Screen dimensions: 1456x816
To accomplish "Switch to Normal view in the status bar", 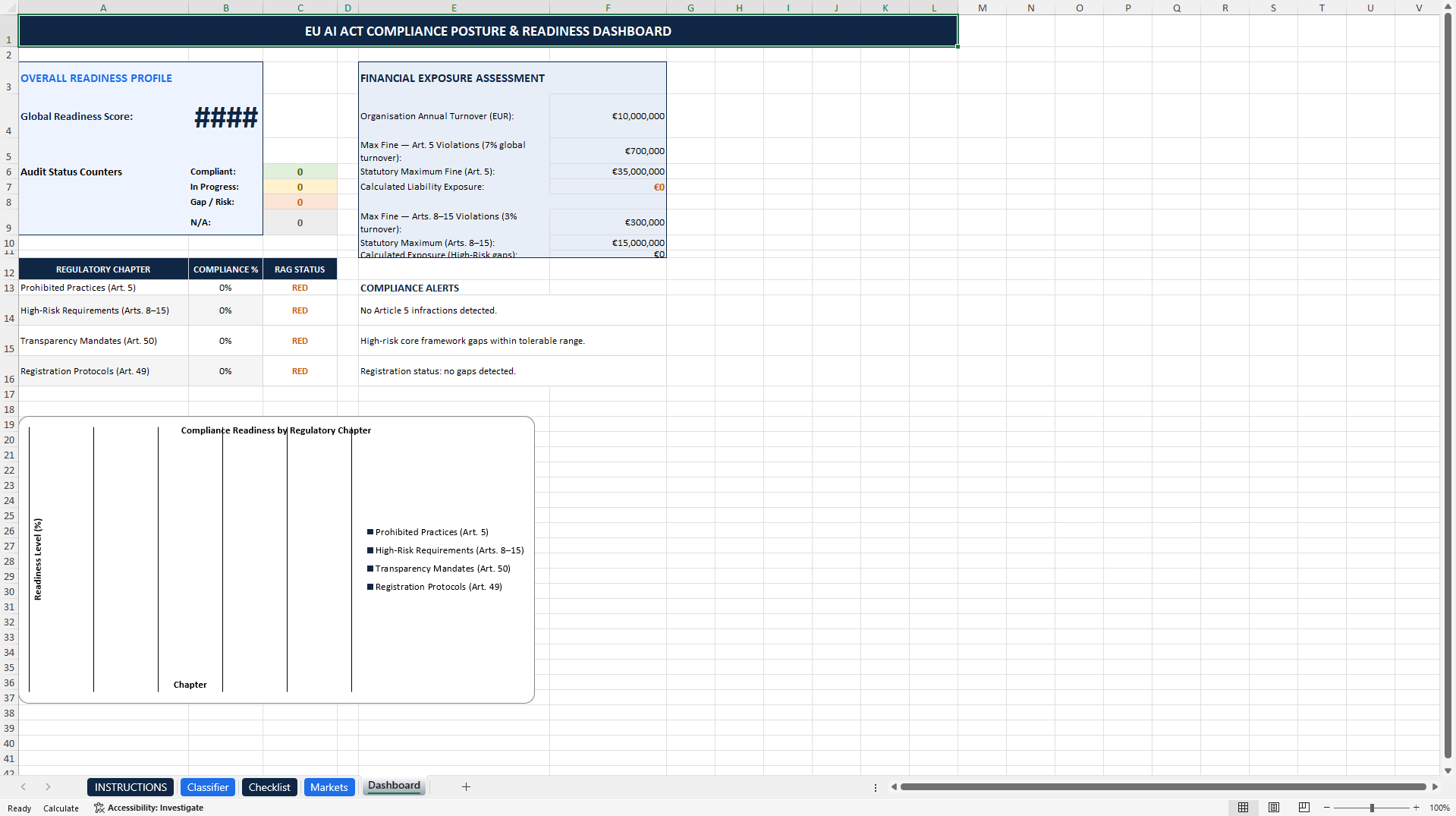I will [x=1243, y=808].
